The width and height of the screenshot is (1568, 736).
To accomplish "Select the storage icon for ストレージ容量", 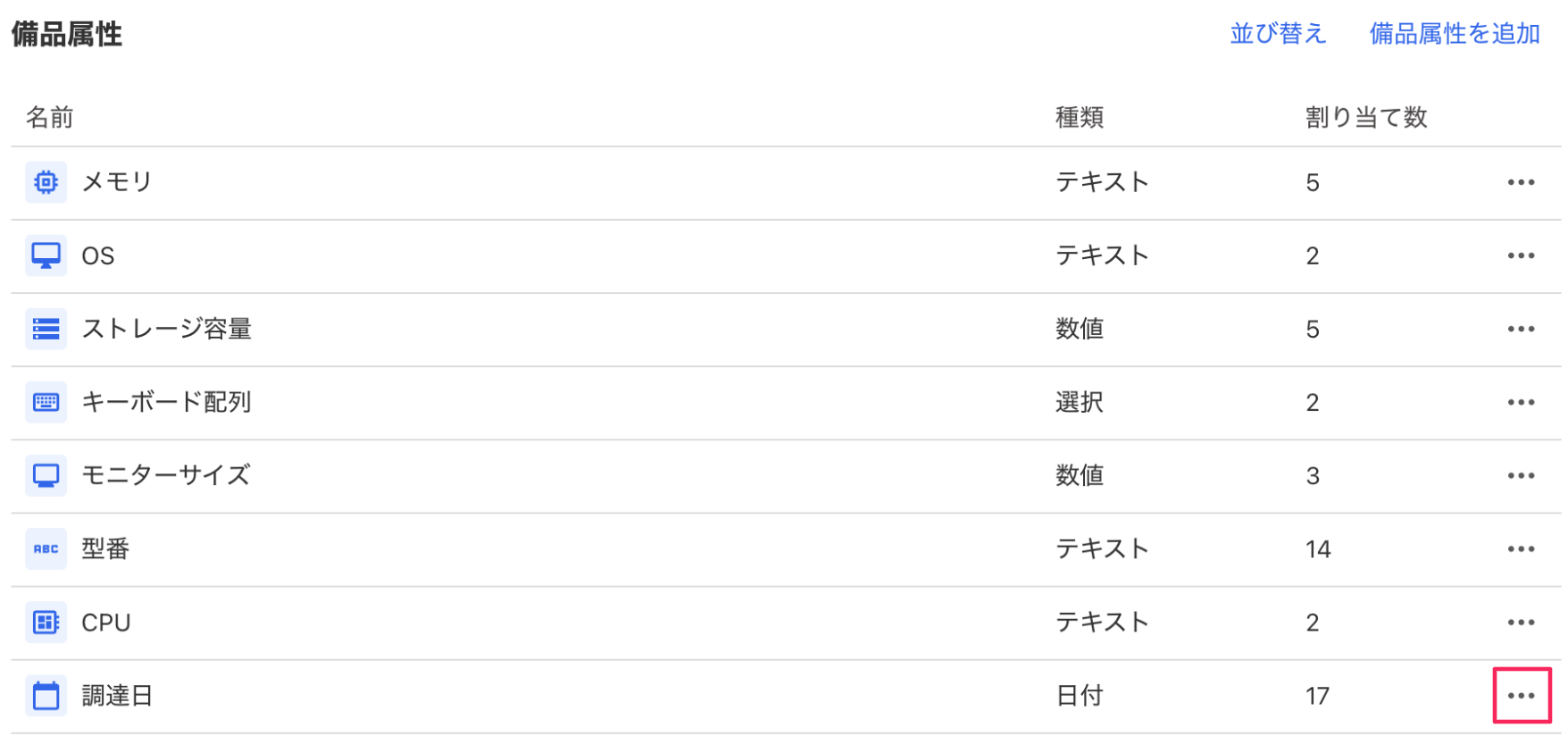I will 46,329.
